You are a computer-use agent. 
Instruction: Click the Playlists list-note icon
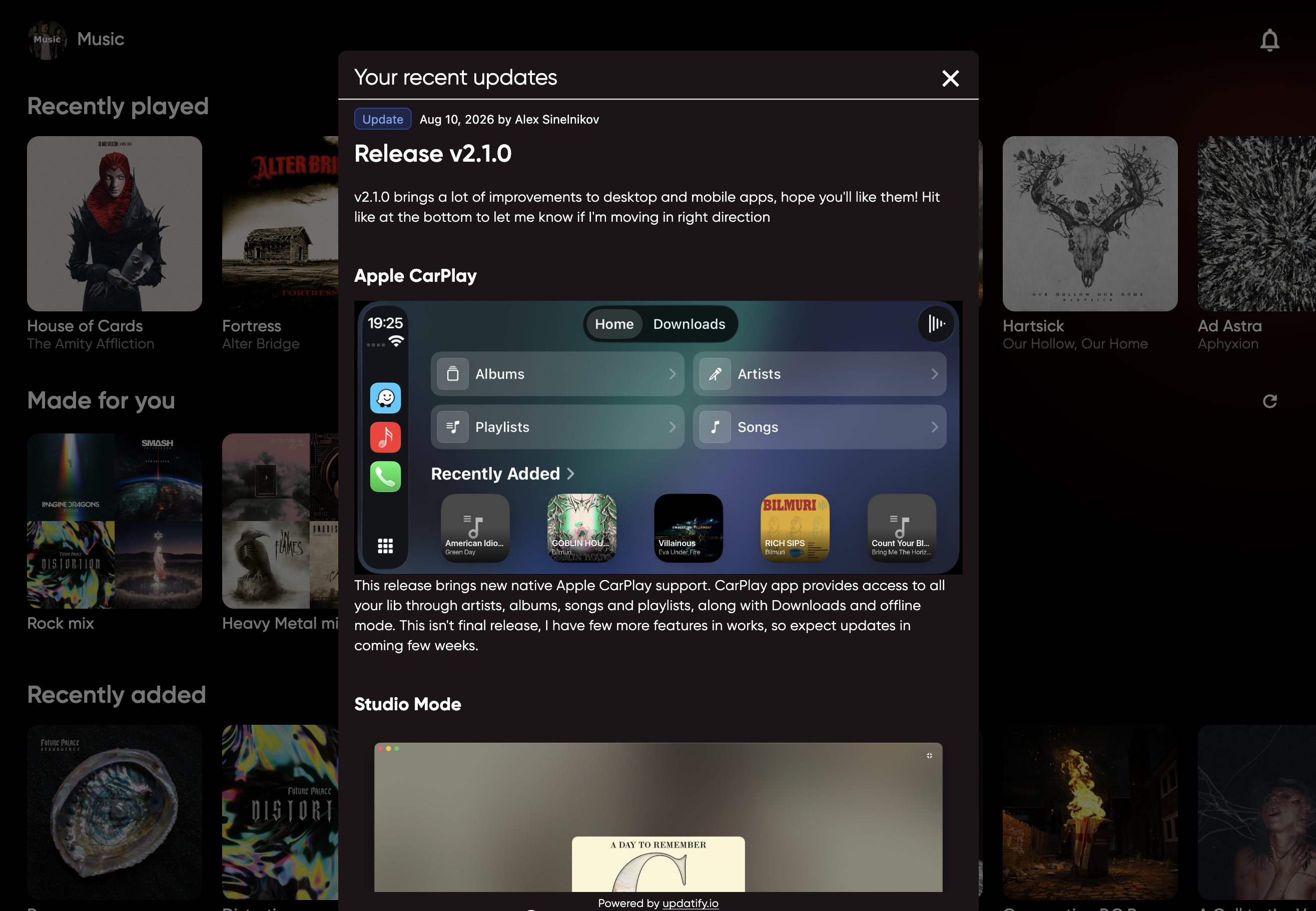click(453, 427)
